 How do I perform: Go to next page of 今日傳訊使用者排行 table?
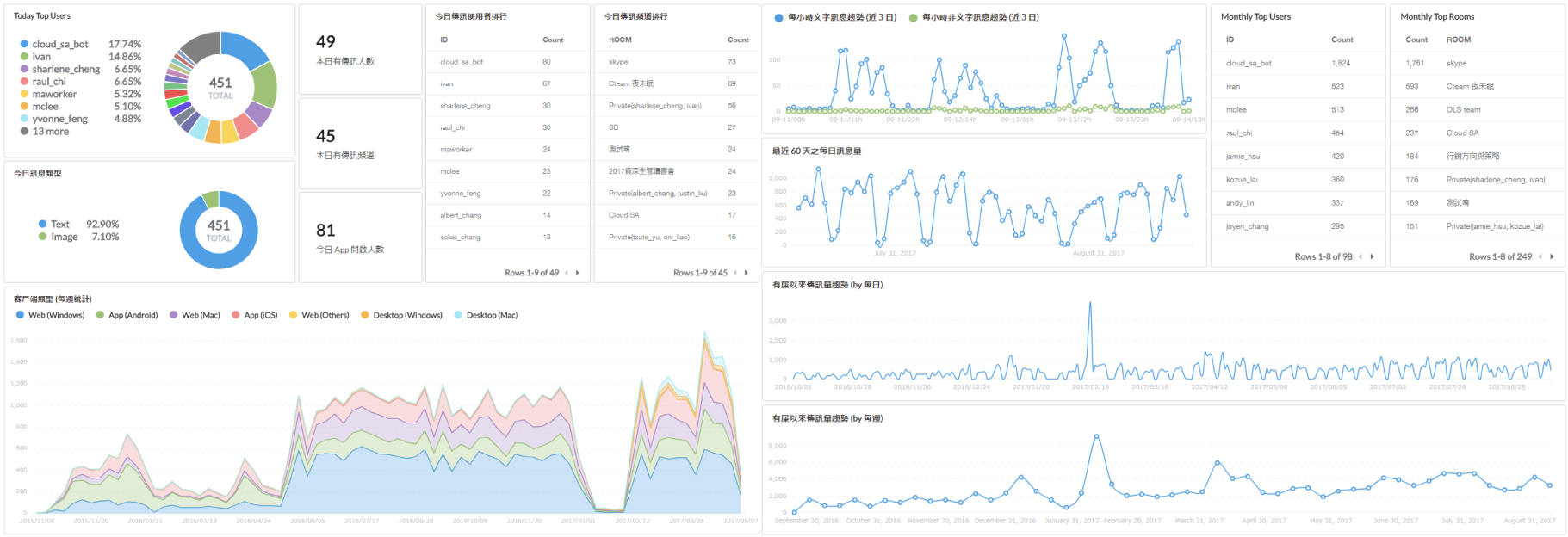[x=577, y=273]
